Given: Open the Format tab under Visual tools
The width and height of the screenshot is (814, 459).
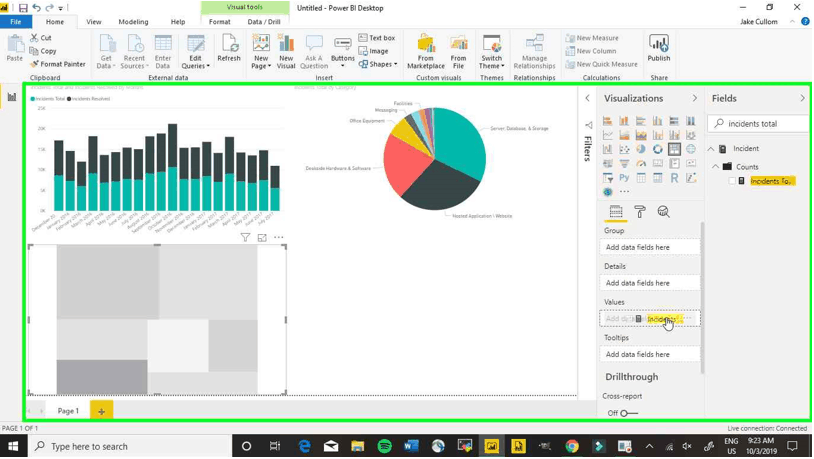Looking at the screenshot, I should (220, 22).
